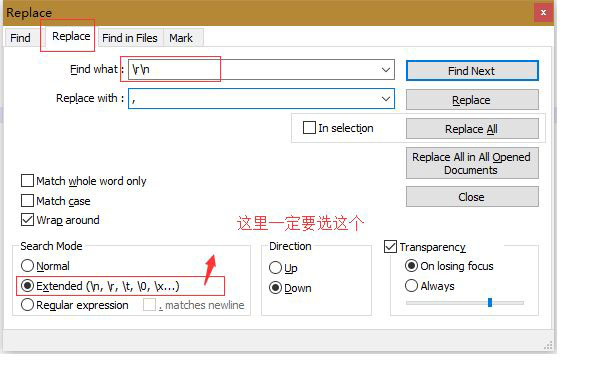595x384 pixels.
Task: Uncheck the Wrap around checkbox
Action: click(27, 220)
